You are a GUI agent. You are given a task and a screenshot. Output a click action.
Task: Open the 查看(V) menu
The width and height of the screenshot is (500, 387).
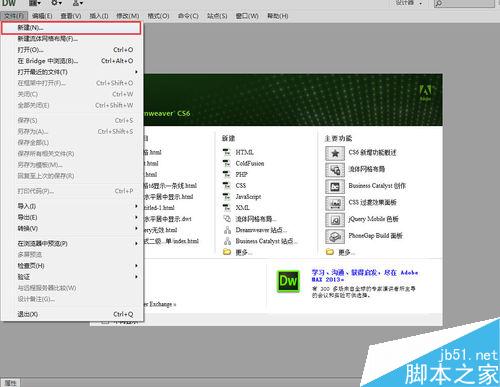pyautogui.click(x=71, y=16)
